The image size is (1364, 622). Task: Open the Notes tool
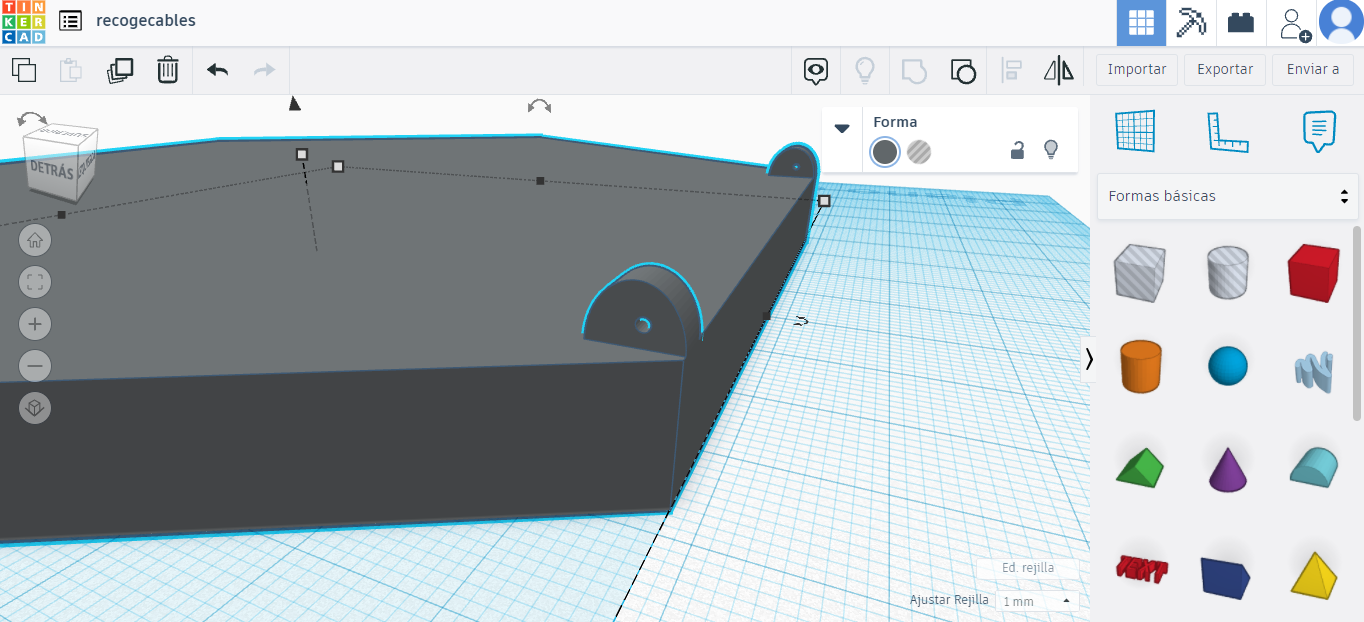[x=1319, y=131]
